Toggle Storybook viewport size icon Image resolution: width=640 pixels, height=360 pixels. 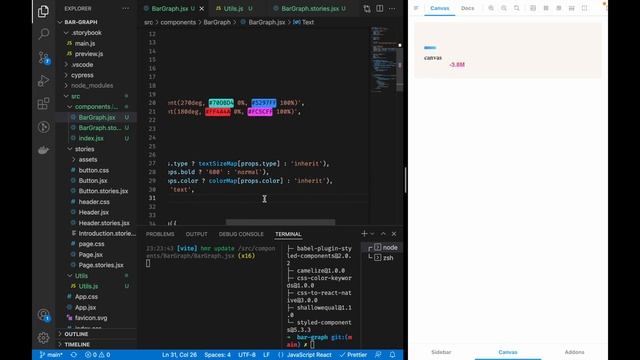point(559,8)
